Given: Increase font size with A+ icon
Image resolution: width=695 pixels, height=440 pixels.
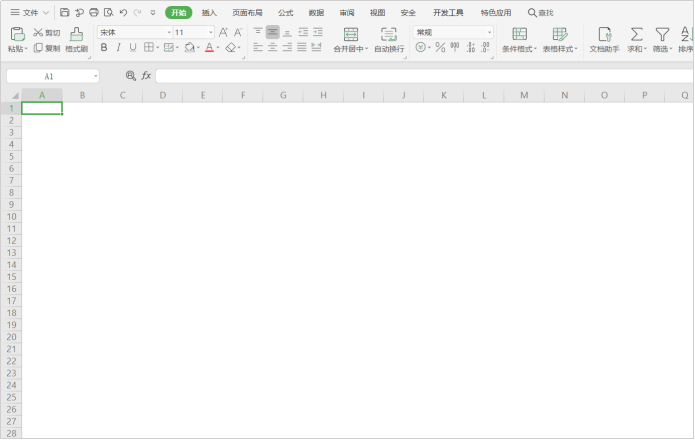Looking at the screenshot, I should coord(223,32).
